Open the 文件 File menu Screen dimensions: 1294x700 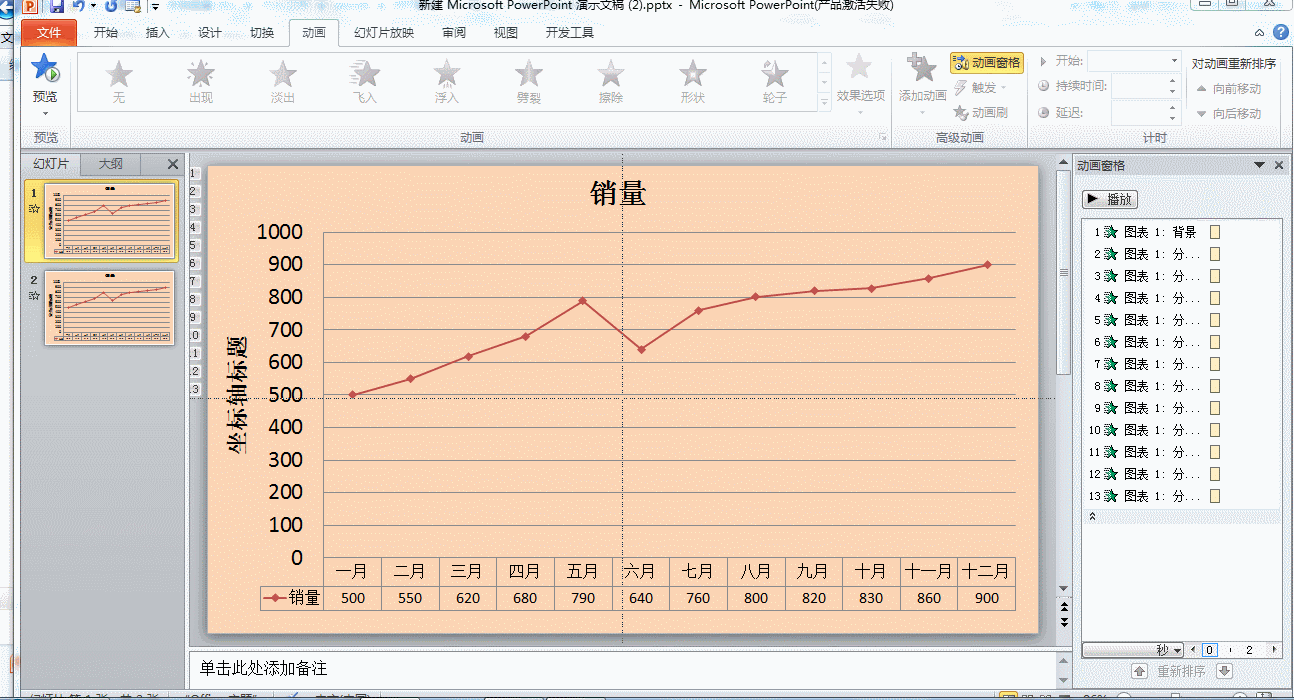click(x=48, y=32)
